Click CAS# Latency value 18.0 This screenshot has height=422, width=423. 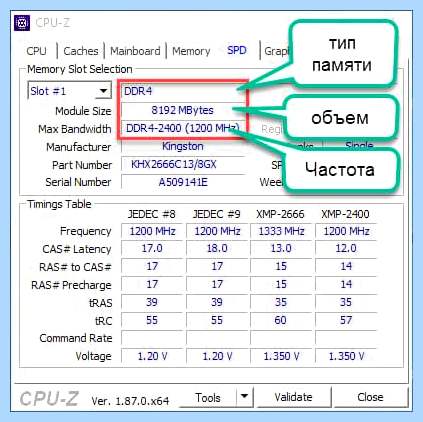point(217,248)
